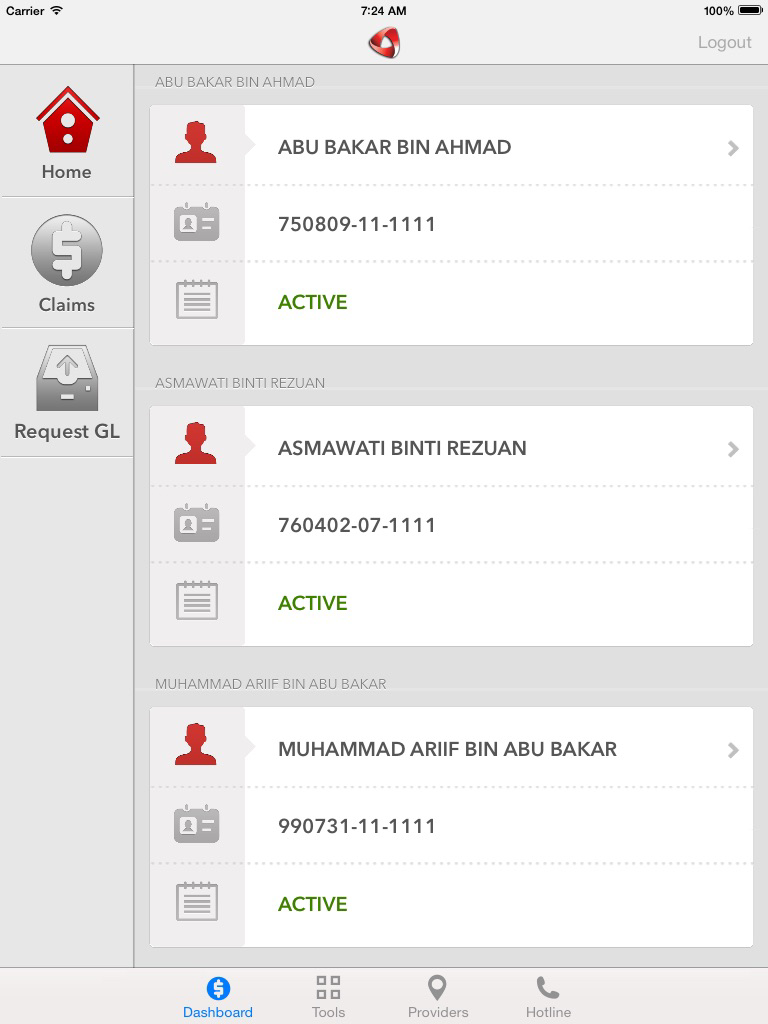The width and height of the screenshot is (768, 1024).
Task: Click ID card icon beside 990731-11-1111
Action: 197,824
